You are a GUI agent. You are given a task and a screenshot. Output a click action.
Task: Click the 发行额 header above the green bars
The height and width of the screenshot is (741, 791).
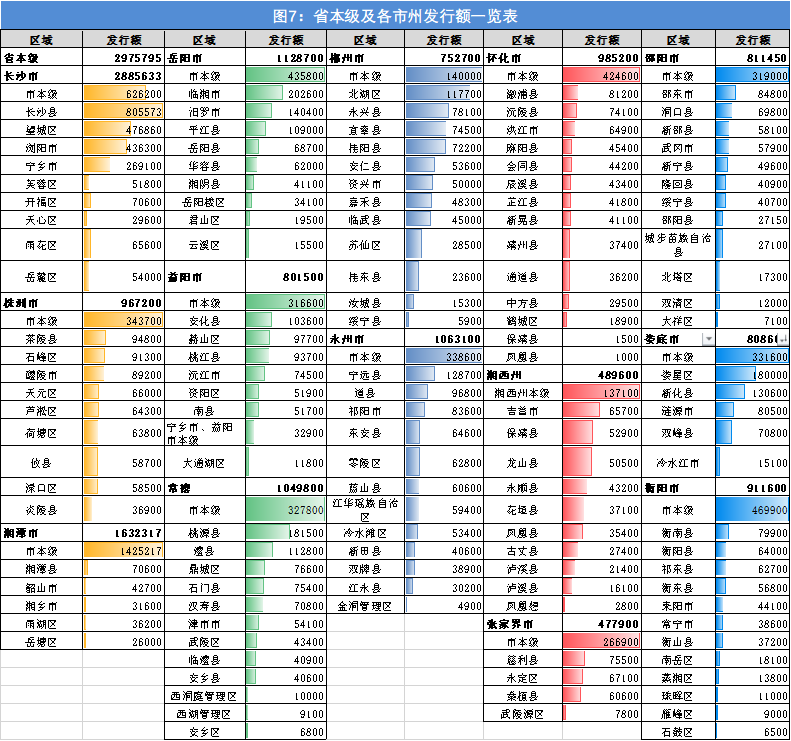(x=285, y=40)
